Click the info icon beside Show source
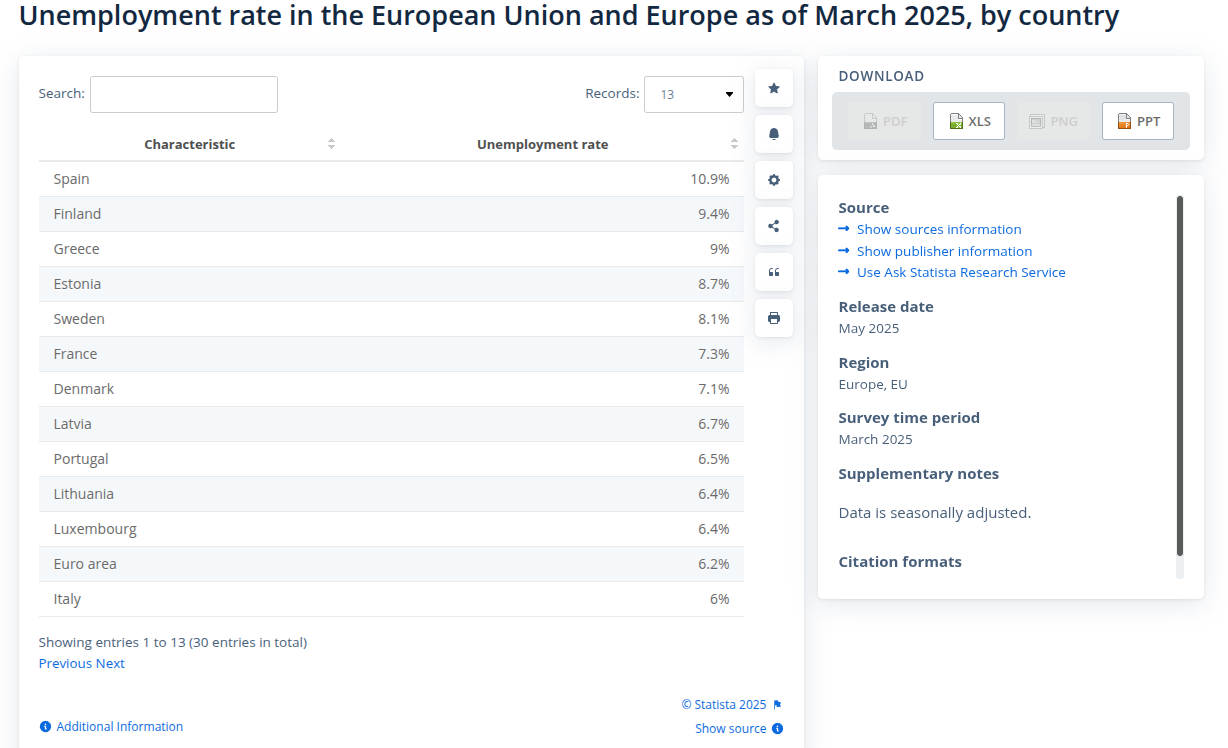This screenshot has height=748, width=1228. [x=777, y=729]
